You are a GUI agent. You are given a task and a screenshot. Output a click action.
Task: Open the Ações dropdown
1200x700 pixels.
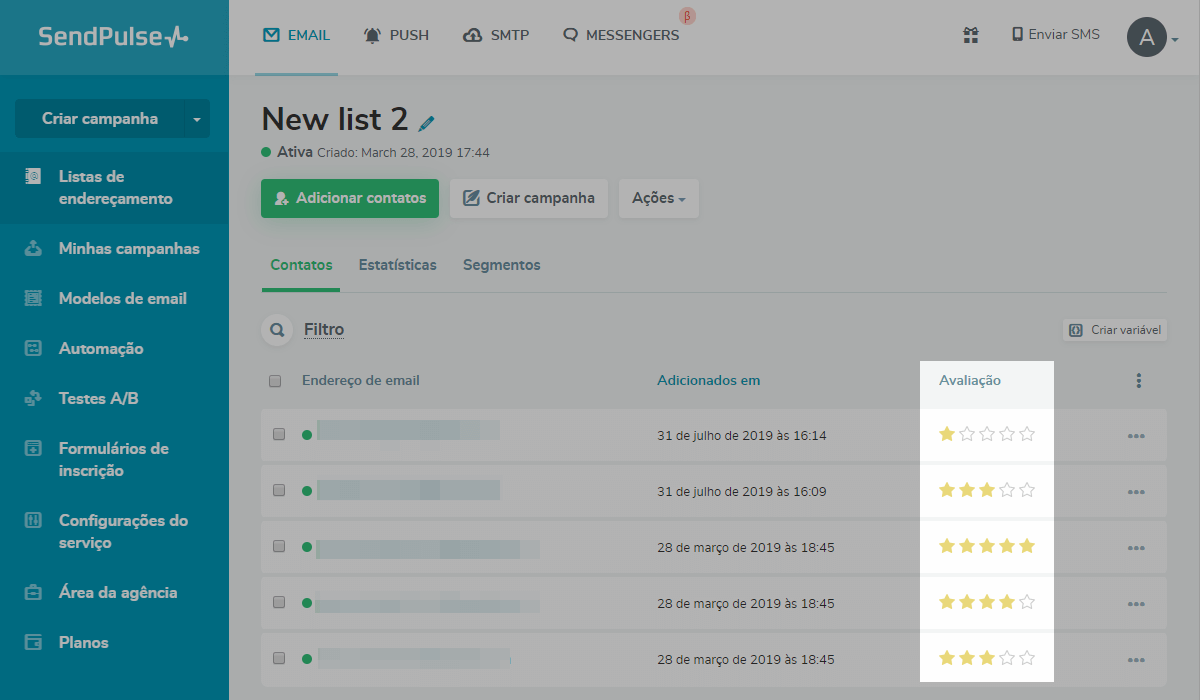click(659, 198)
